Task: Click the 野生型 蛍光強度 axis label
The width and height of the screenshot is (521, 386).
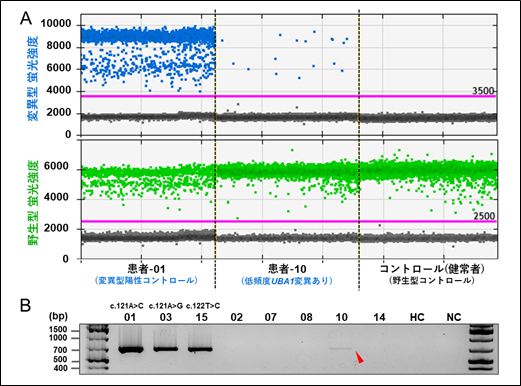Action: point(33,203)
